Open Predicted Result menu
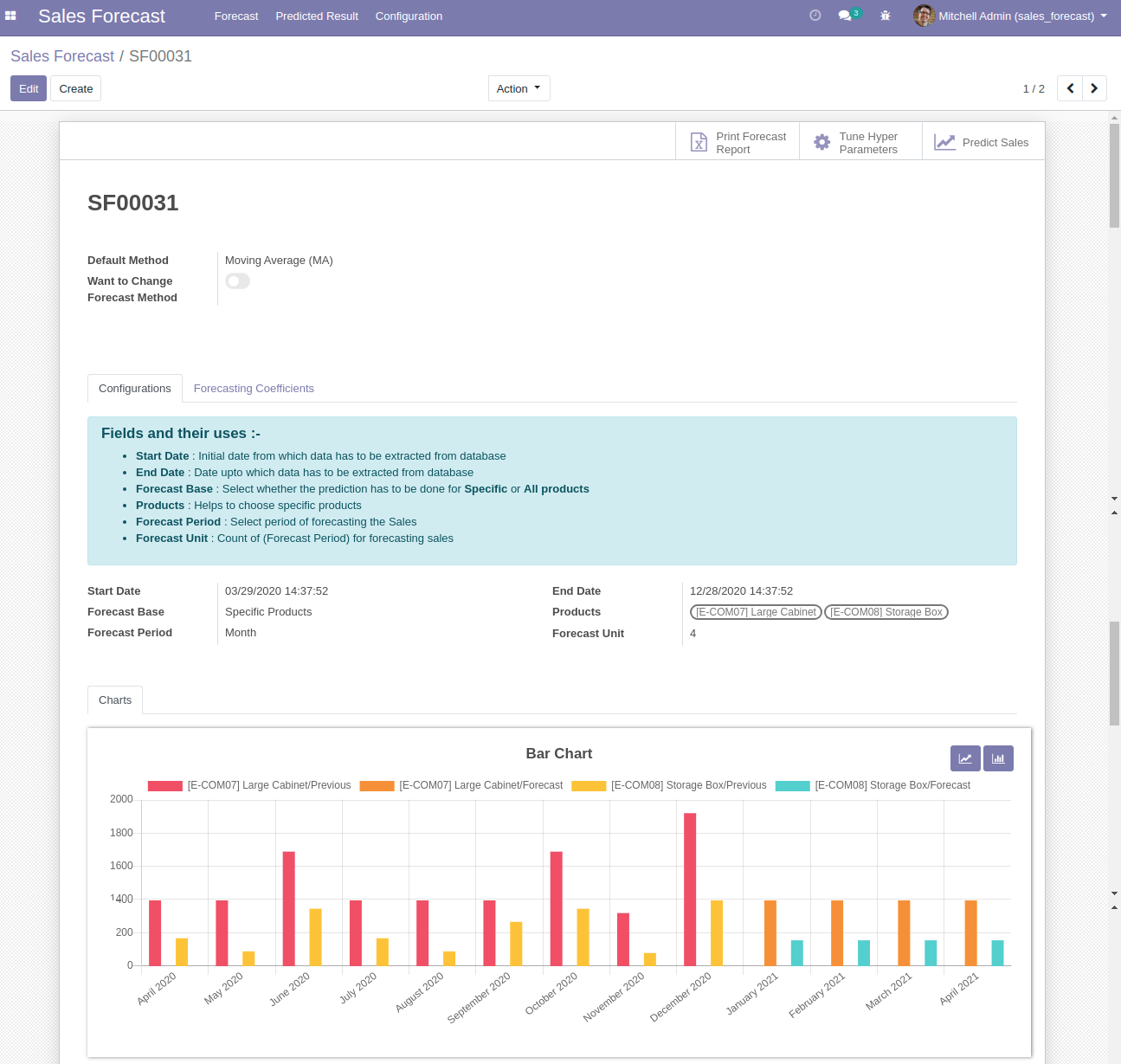 pos(317,16)
